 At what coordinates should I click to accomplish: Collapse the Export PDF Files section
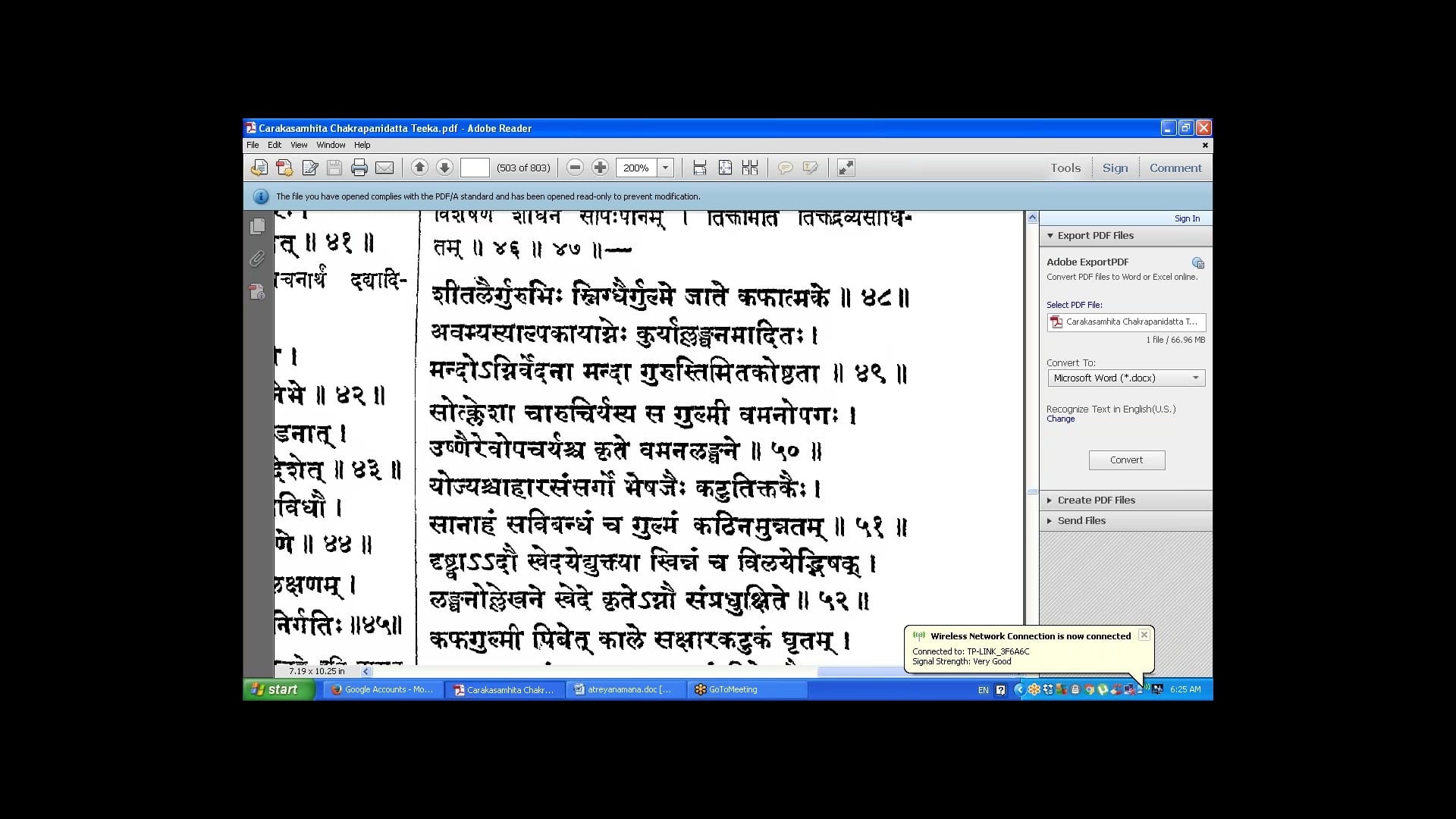coord(1095,235)
